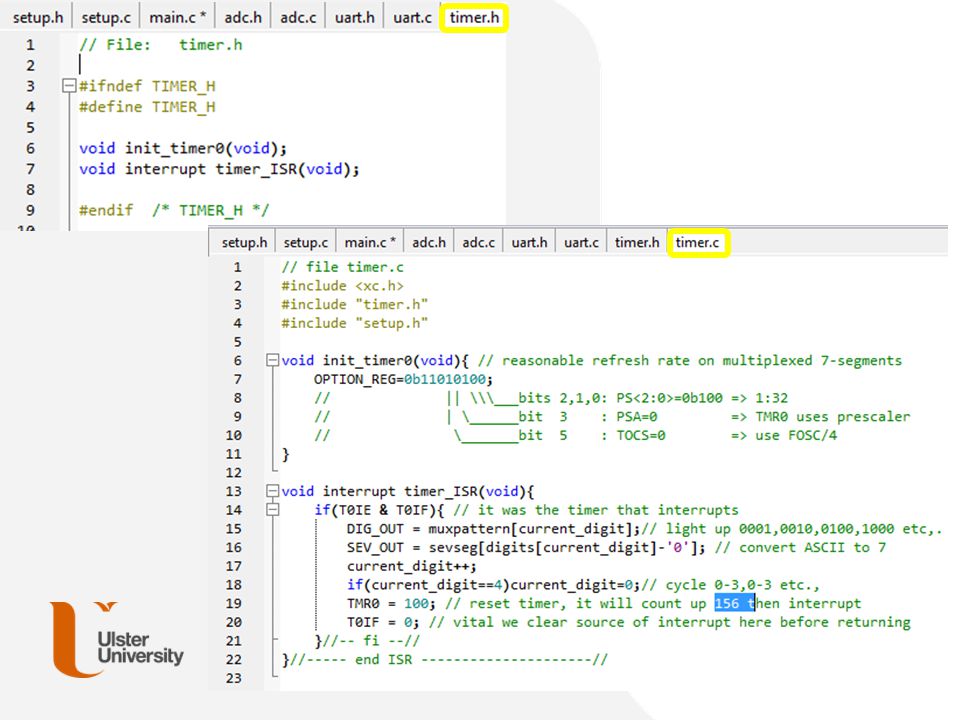Place cursor on '#ifndef TIMER_H' line

coord(147,86)
